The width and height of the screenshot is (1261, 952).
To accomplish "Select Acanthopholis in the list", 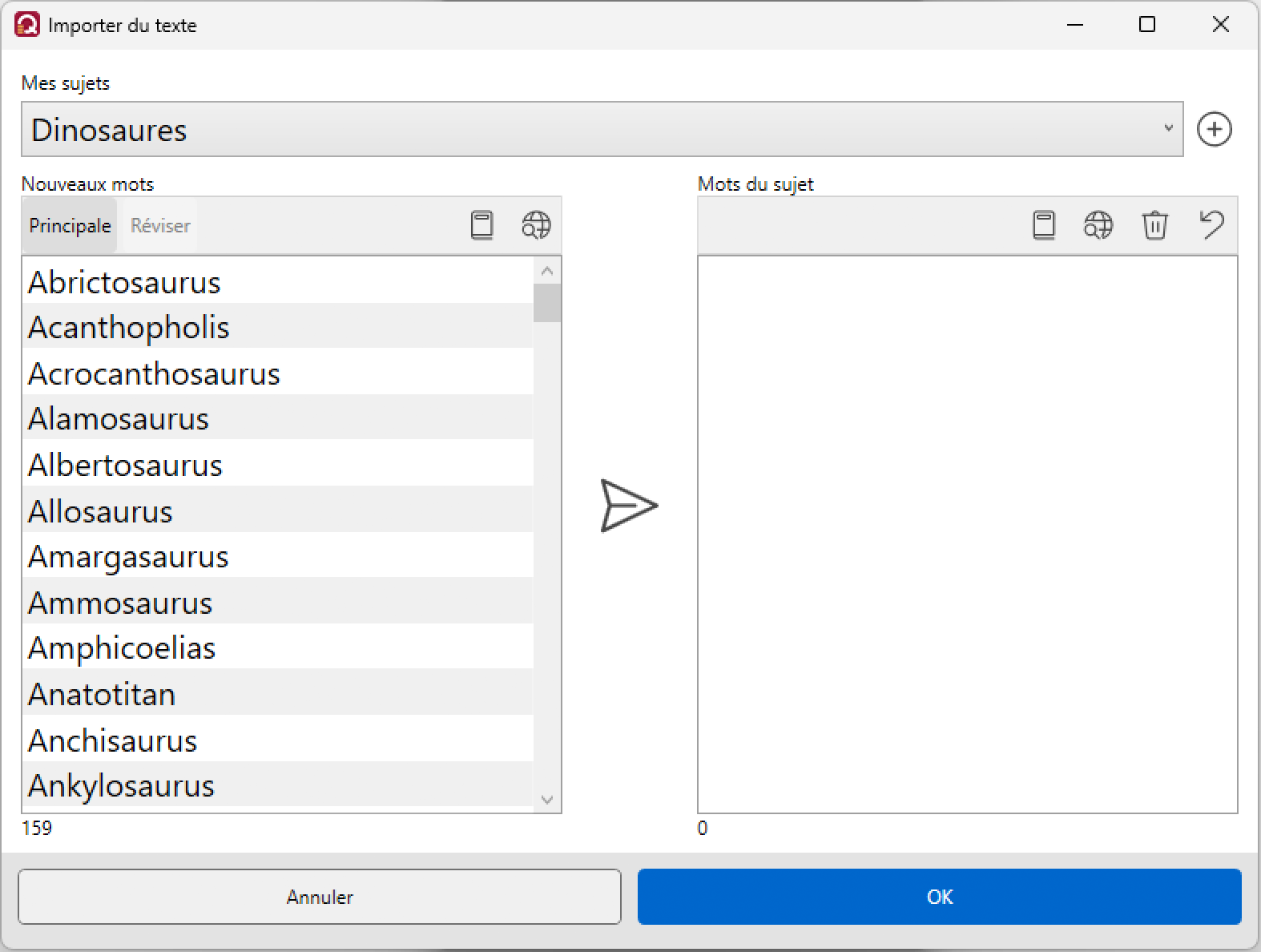I will [x=278, y=326].
